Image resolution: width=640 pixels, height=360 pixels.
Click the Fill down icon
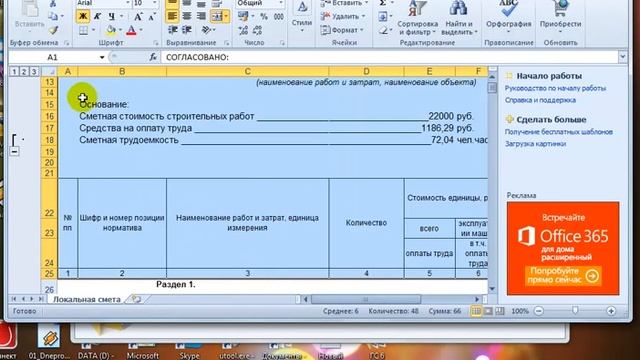[382, 17]
